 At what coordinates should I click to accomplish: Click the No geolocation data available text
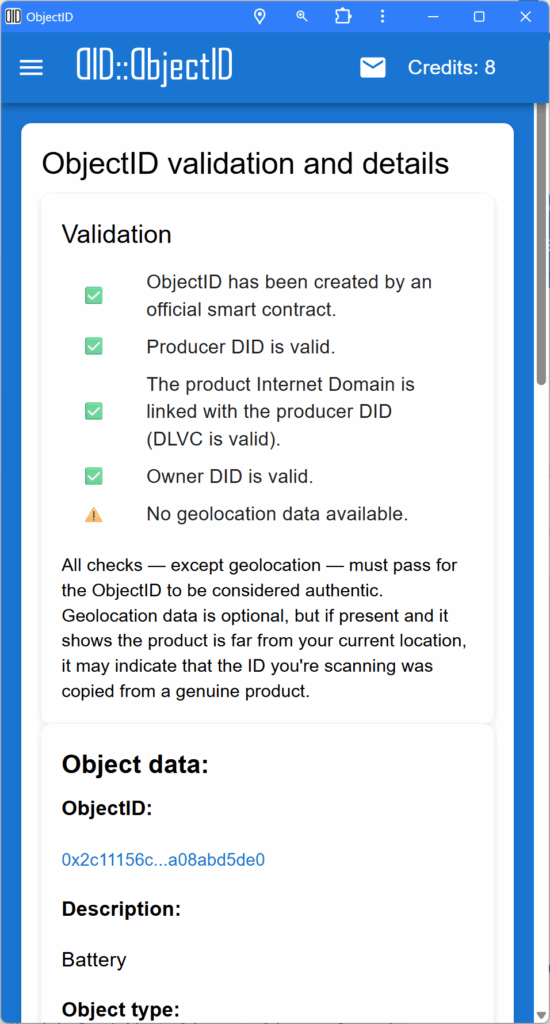[277, 515]
